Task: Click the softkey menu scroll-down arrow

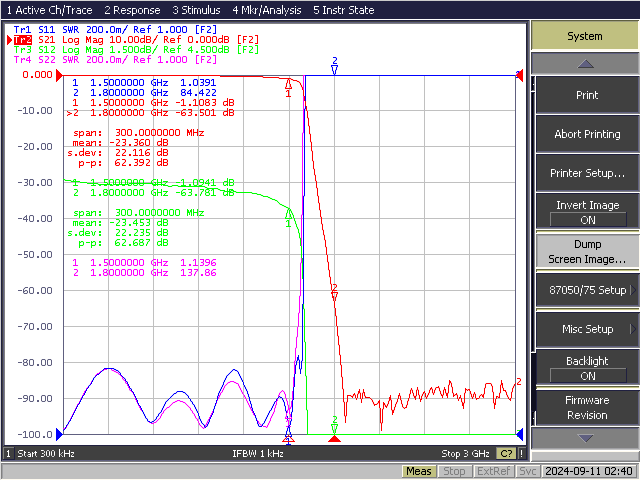Action: click(585, 438)
